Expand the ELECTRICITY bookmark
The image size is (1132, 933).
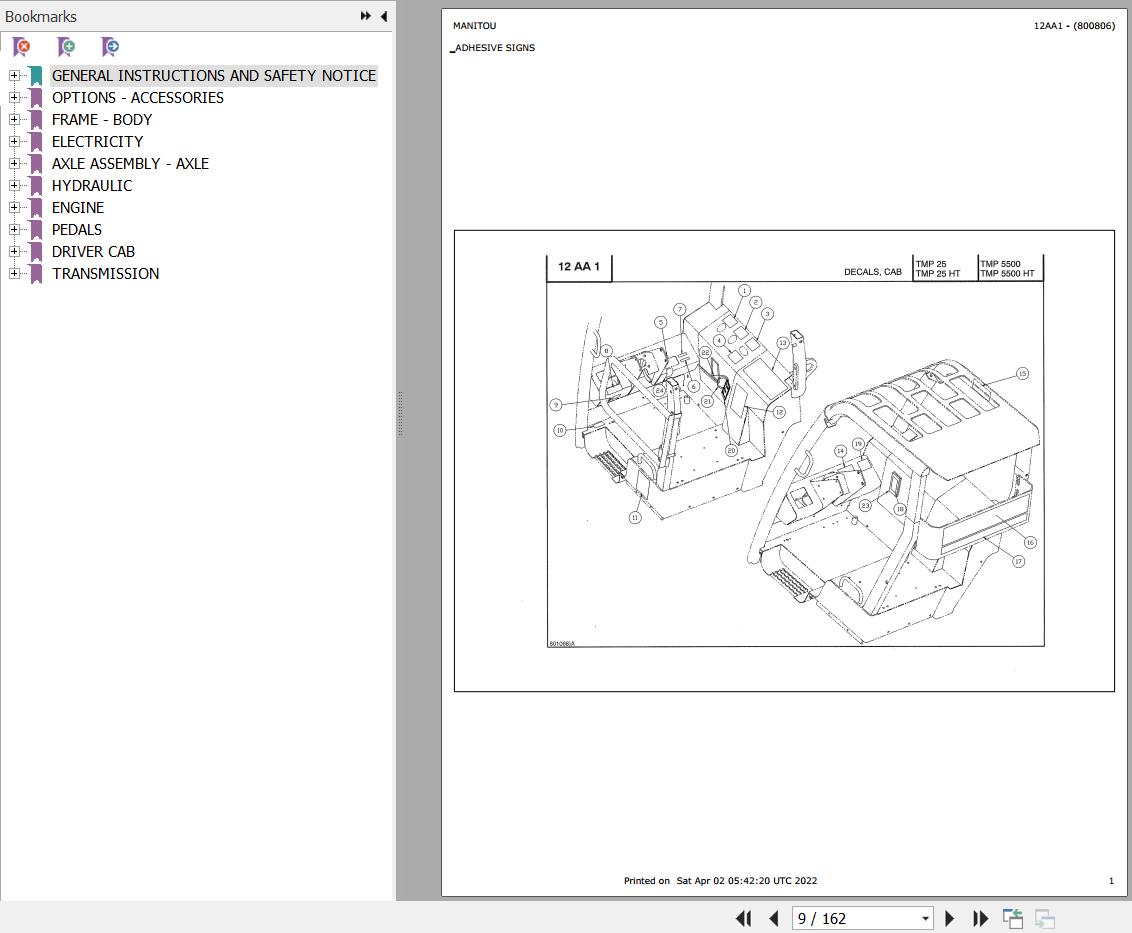[13, 141]
